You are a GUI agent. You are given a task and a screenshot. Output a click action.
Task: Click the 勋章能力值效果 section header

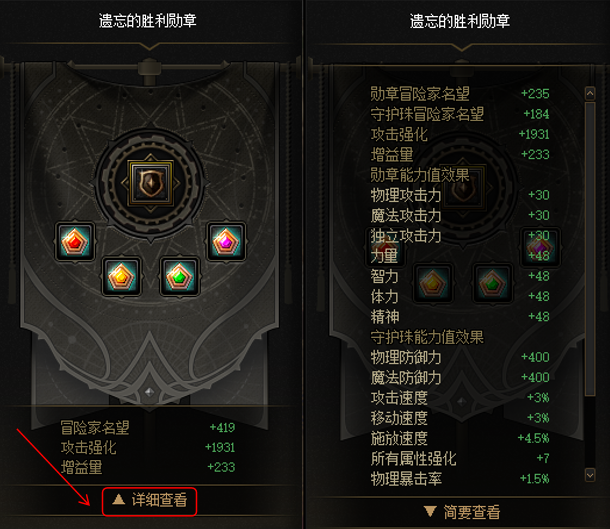pyautogui.click(x=420, y=175)
